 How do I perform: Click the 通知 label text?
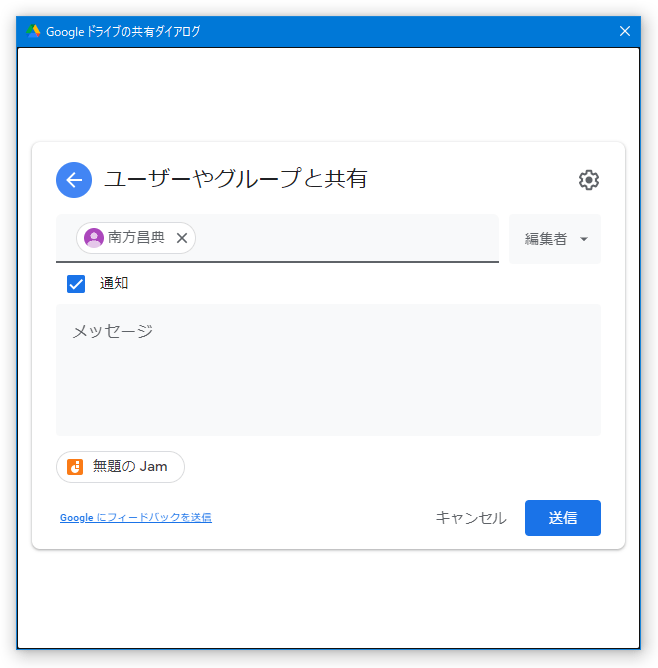pyautogui.click(x=114, y=283)
